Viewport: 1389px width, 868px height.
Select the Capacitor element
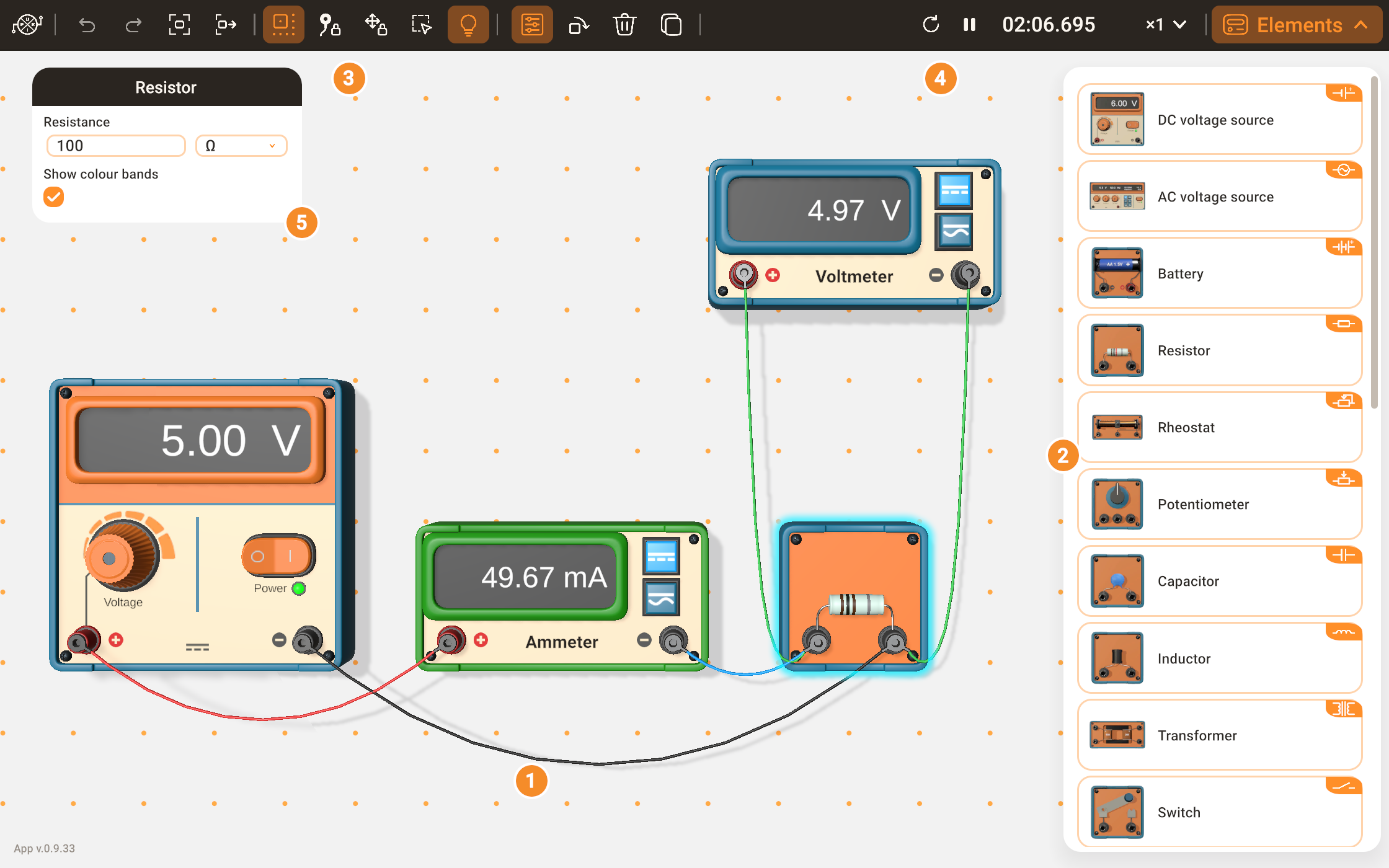point(1220,581)
